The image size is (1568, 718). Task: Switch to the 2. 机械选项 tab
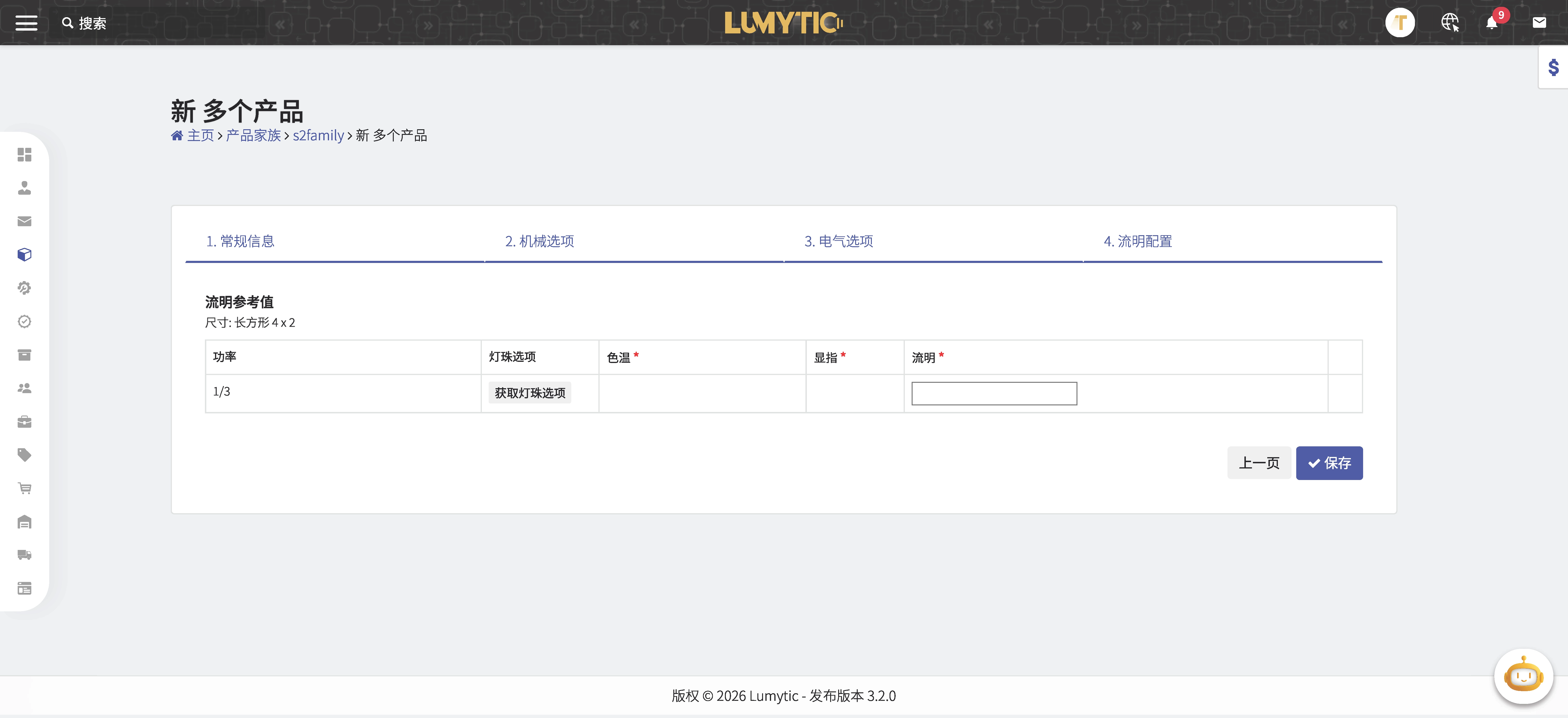click(539, 241)
